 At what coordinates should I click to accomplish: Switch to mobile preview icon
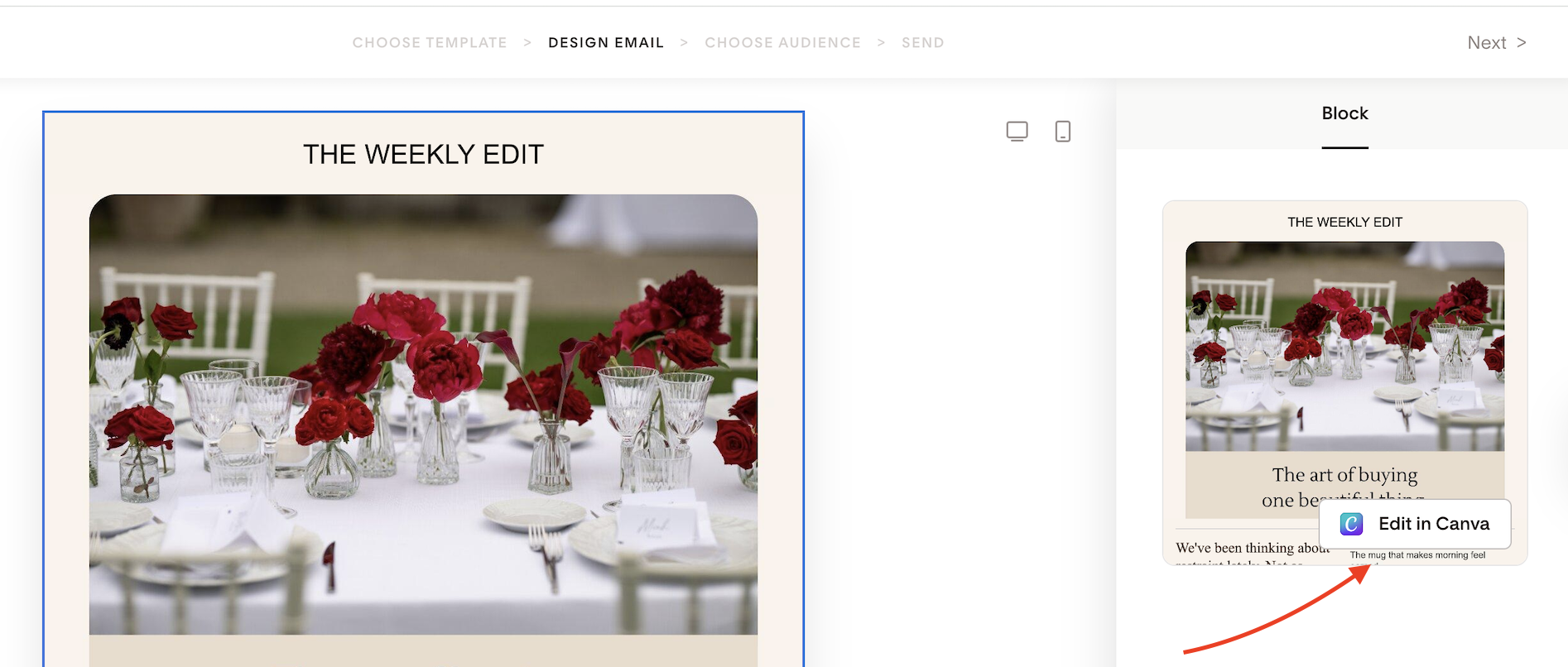point(1063,132)
